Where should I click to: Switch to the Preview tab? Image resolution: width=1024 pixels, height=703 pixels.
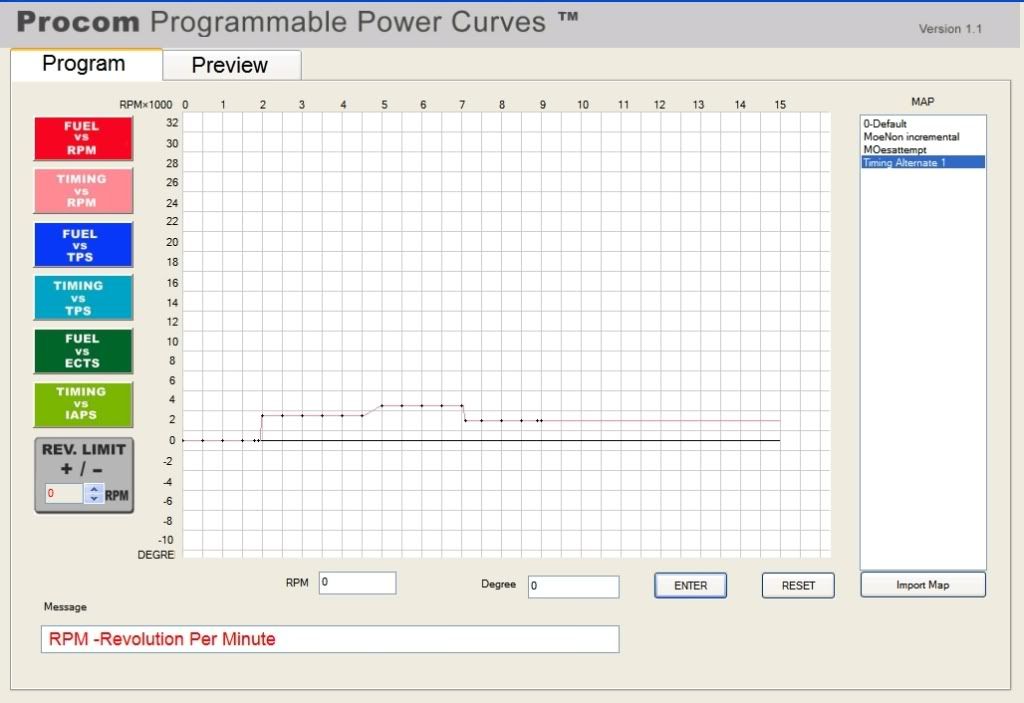[x=230, y=65]
